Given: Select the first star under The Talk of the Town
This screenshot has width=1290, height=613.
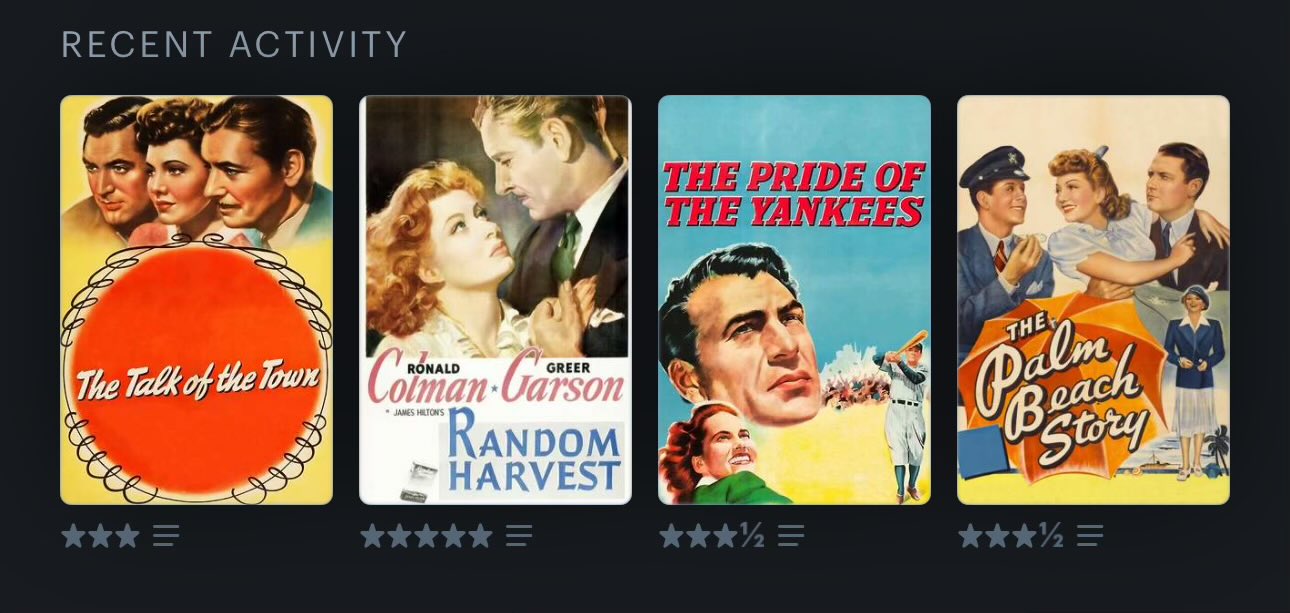Looking at the screenshot, I should [x=73, y=537].
